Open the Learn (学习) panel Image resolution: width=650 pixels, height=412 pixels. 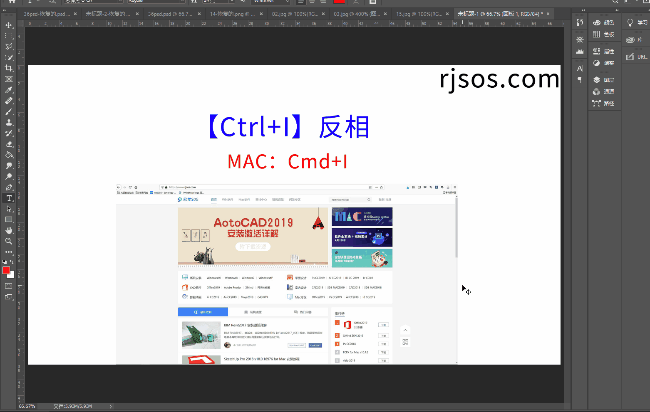click(637, 23)
